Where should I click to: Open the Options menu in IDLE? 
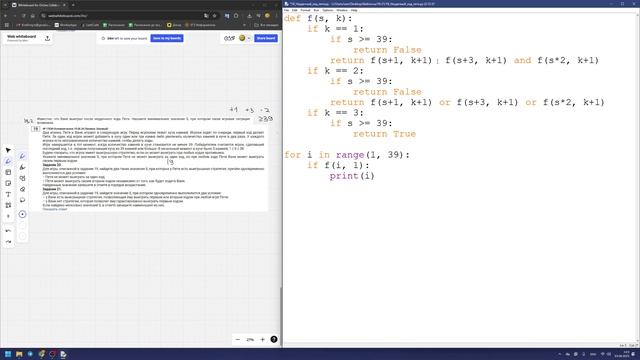pos(328,10)
